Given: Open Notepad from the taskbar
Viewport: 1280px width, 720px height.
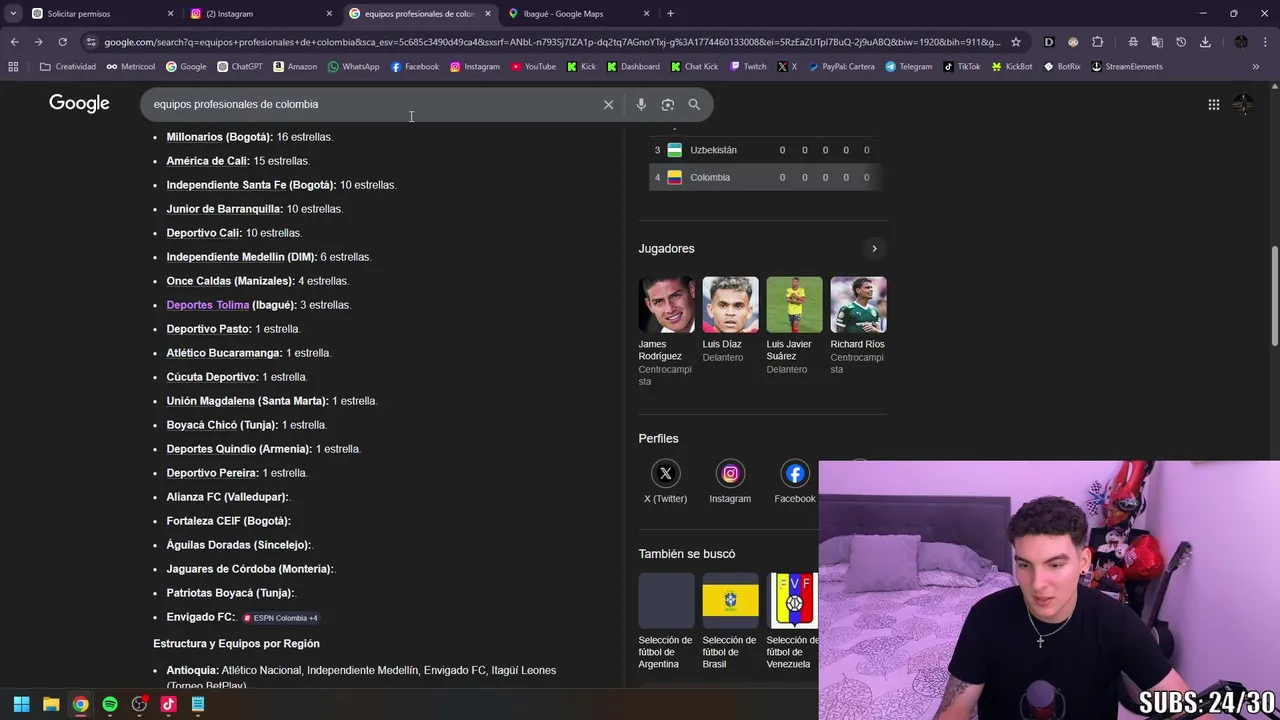Looking at the screenshot, I should [198, 704].
